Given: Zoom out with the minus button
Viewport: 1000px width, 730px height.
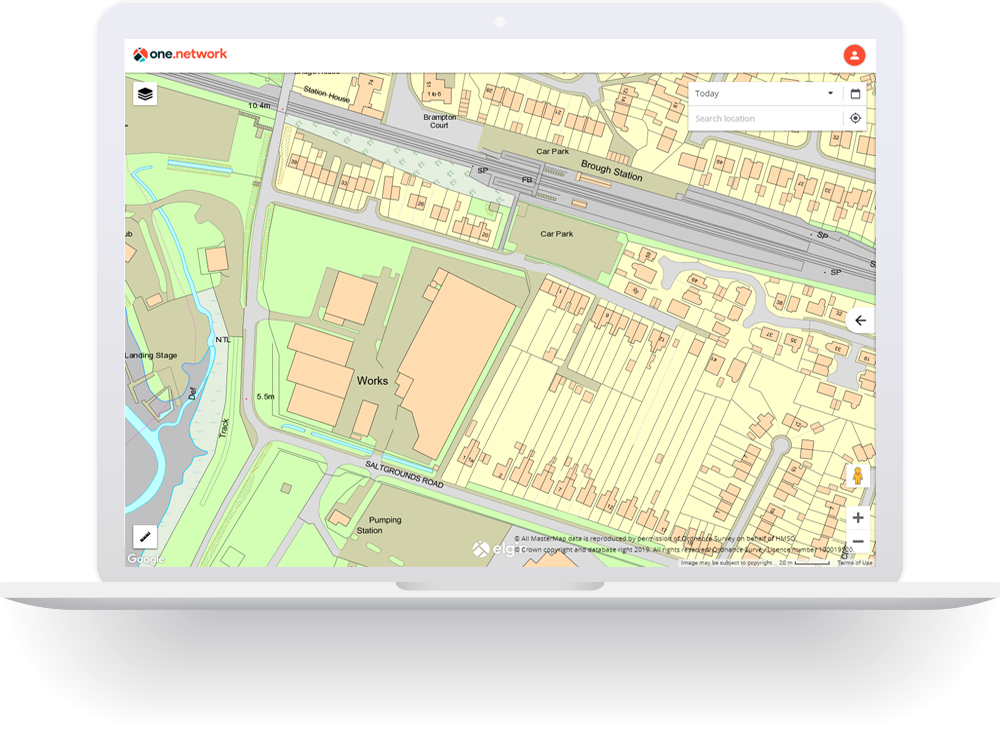Looking at the screenshot, I should [x=858, y=542].
